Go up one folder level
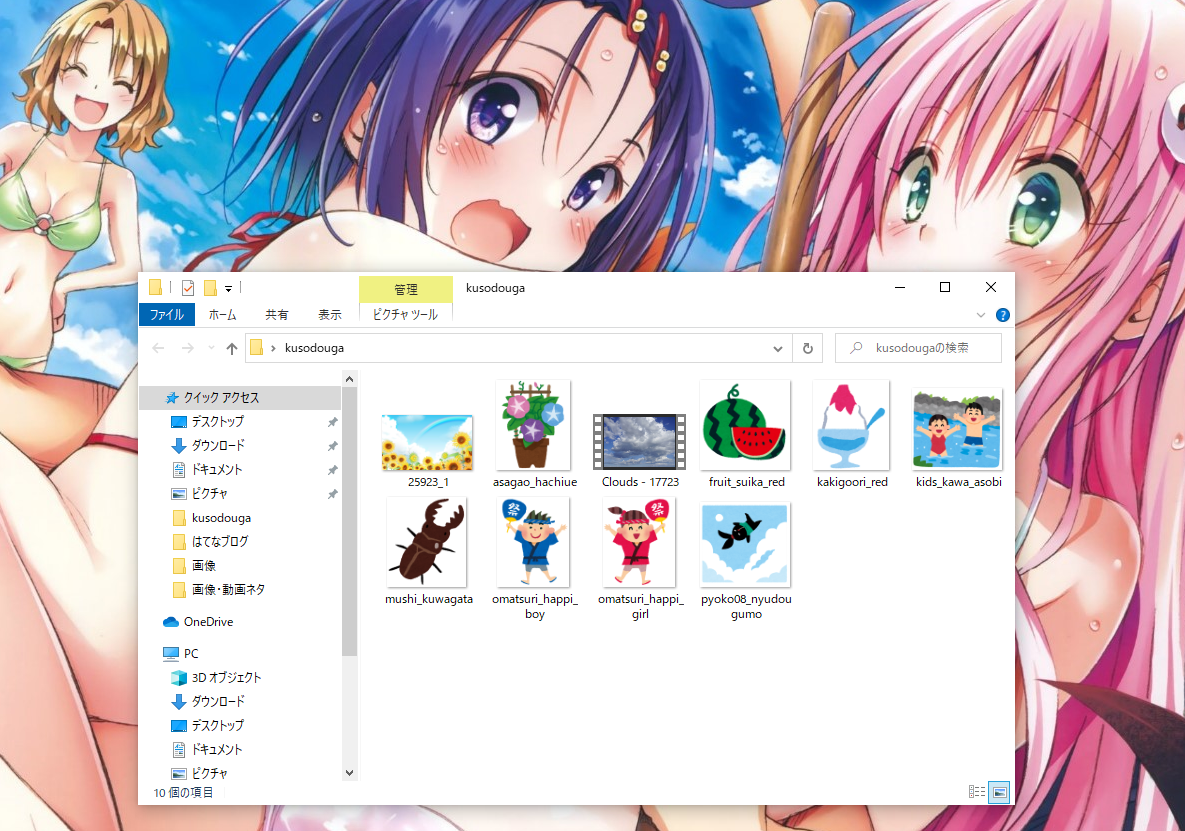Image resolution: width=1185 pixels, height=831 pixels. [232, 348]
